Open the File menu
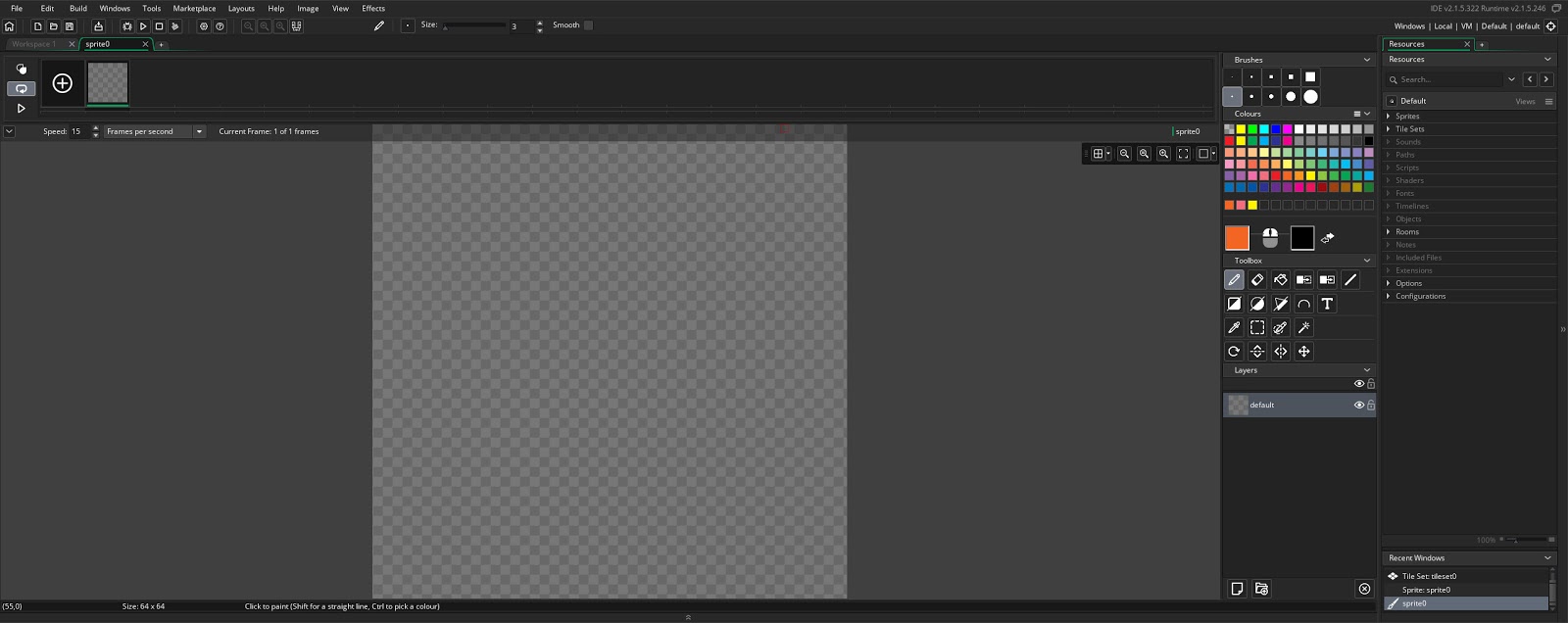Viewport: 1568px width, 623px height. click(x=17, y=8)
